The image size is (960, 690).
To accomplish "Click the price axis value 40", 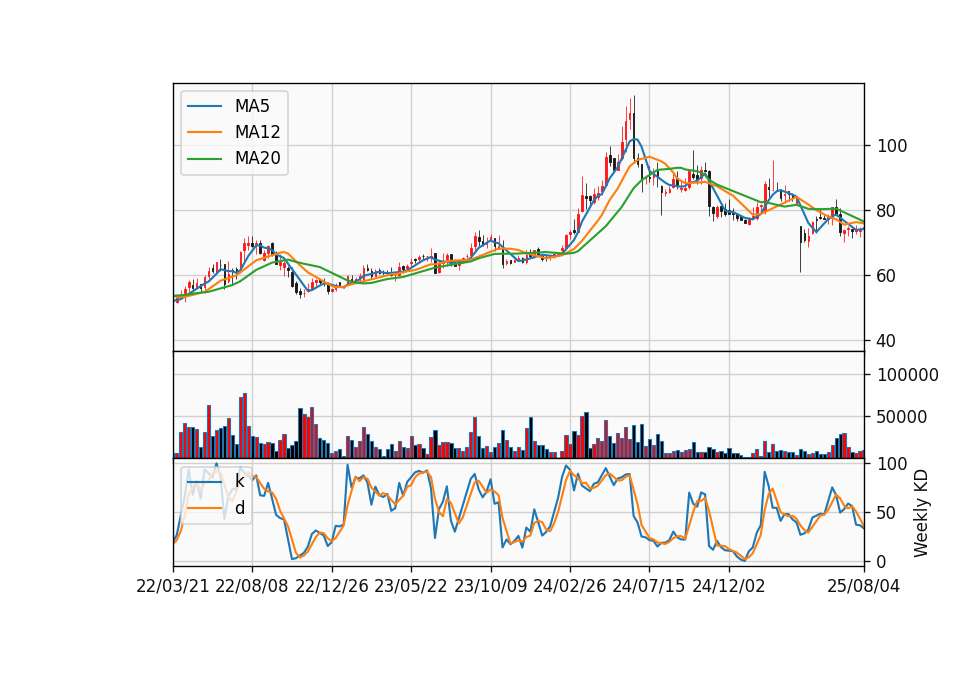I will pyautogui.click(x=887, y=341).
